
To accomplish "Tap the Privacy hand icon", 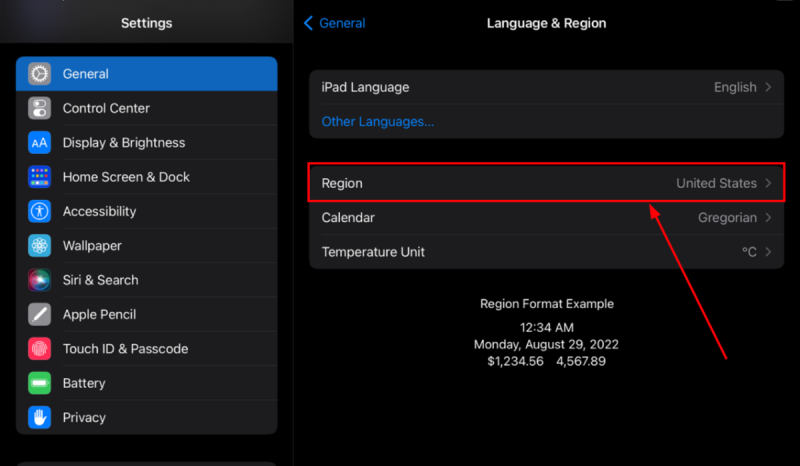I will pos(40,417).
